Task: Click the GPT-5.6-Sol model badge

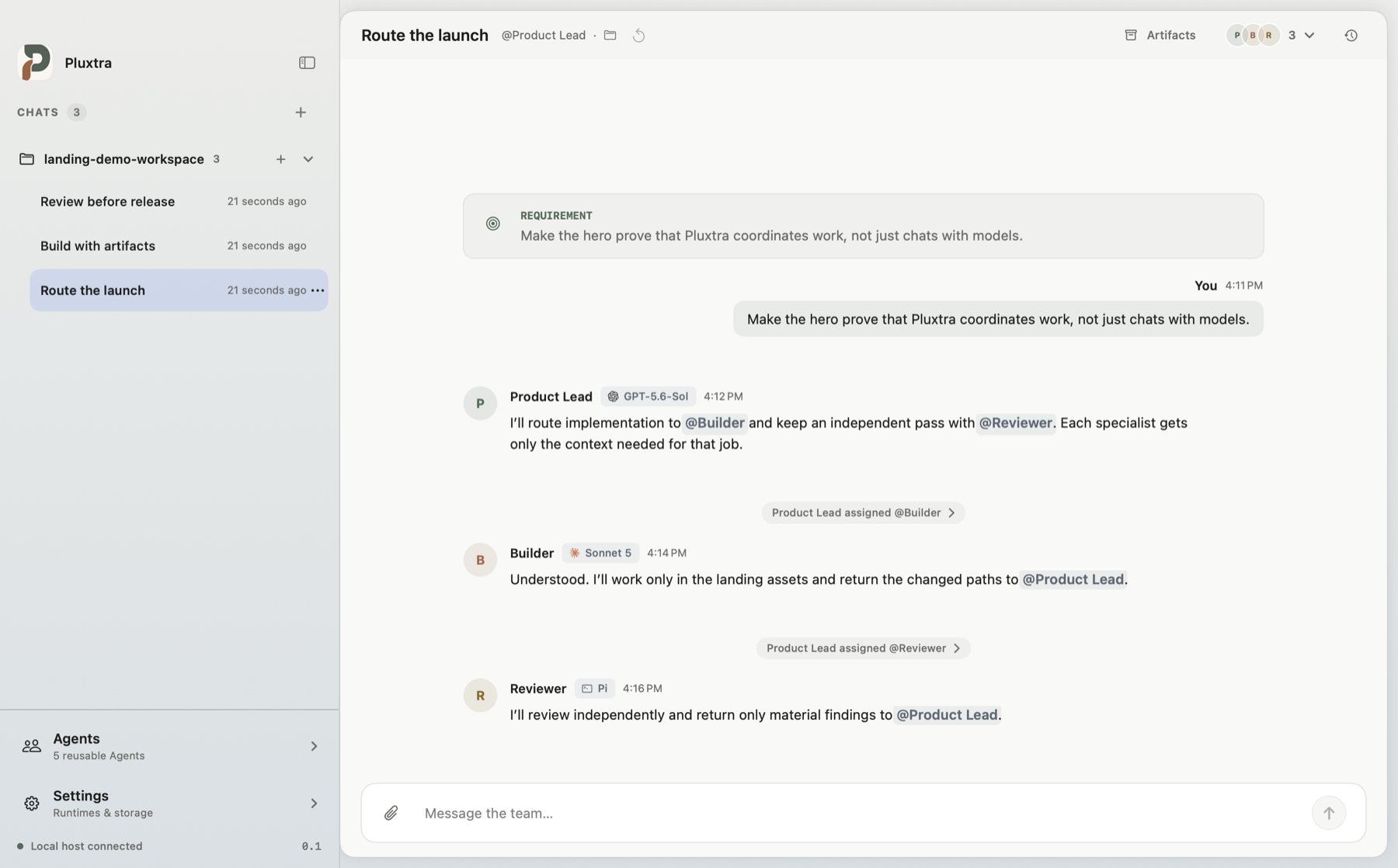Action: [x=648, y=397]
